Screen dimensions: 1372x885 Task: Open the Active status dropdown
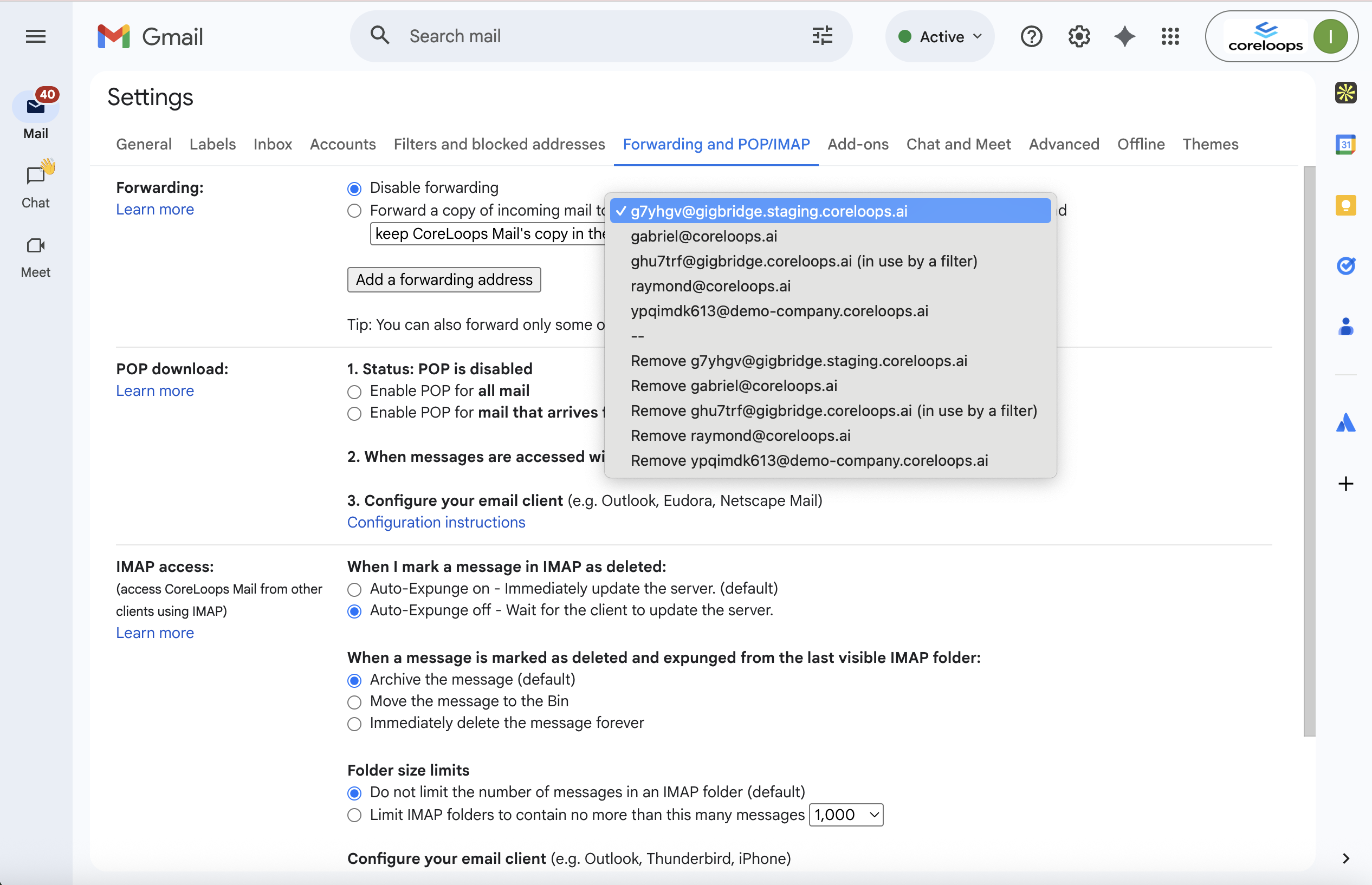(940, 37)
